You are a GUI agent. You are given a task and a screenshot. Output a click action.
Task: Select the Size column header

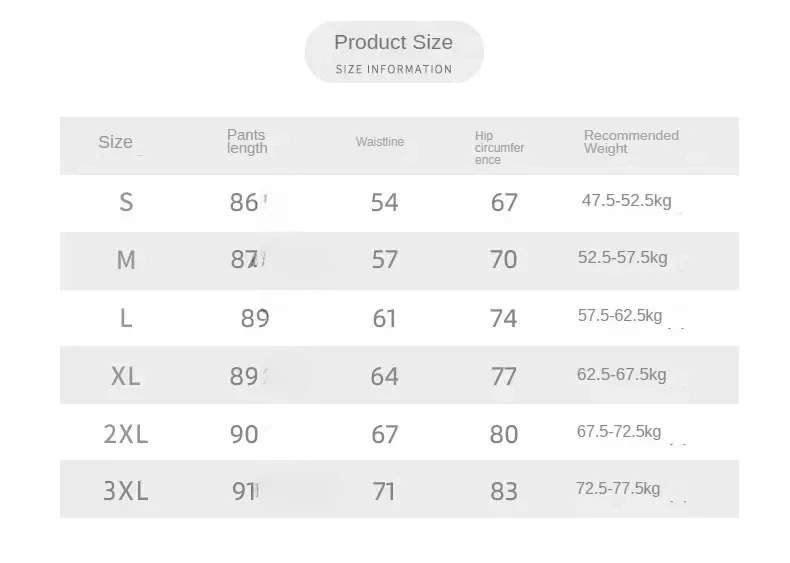click(115, 142)
